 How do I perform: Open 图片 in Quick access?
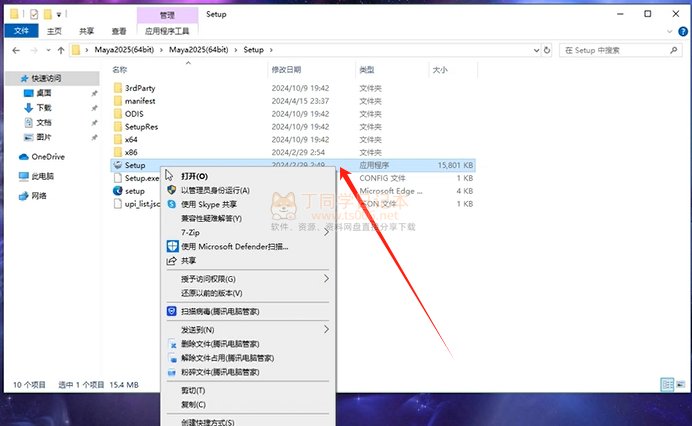(x=44, y=137)
